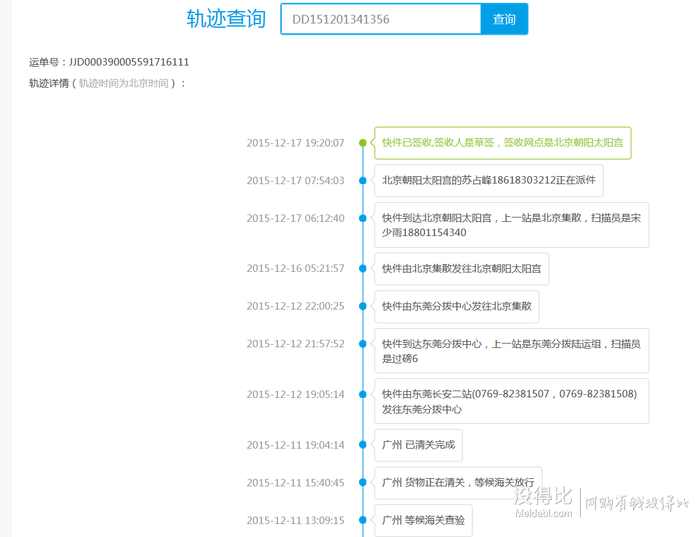Viewport: 700px width, 537px height.
Task: Click the 快件由北京集散发往北京朝阳太阳宫 entry
Action: [462, 269]
